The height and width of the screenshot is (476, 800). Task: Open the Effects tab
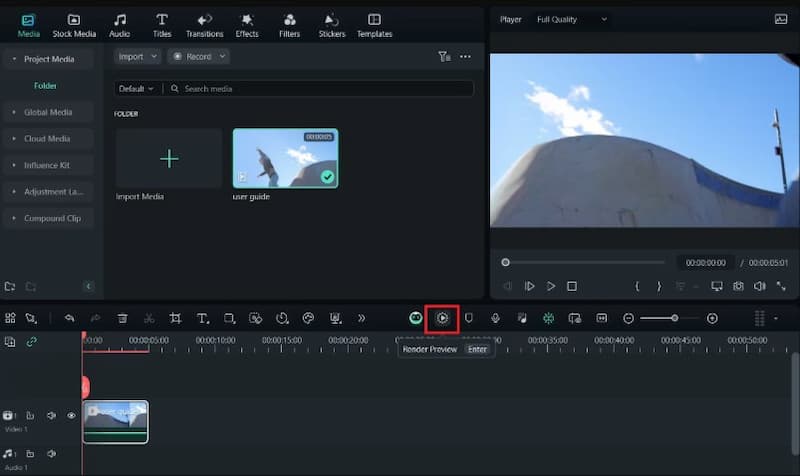247,26
